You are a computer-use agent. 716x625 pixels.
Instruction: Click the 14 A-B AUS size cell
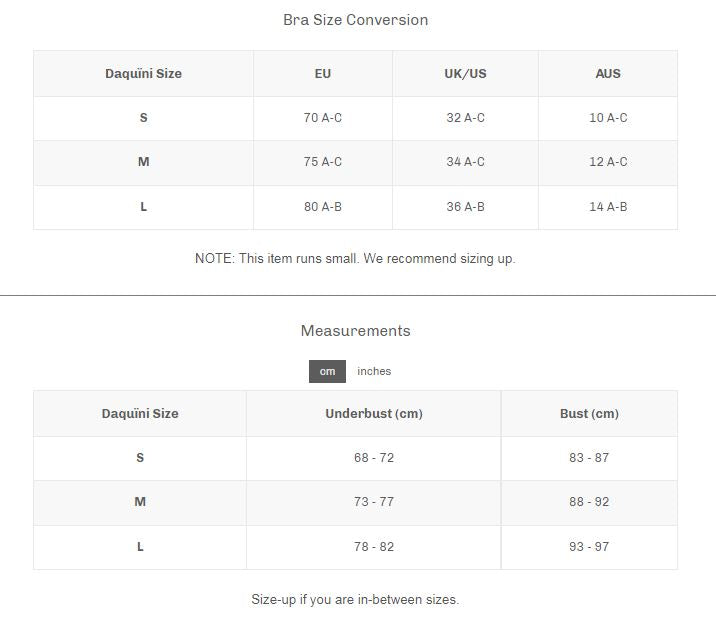[x=608, y=207]
